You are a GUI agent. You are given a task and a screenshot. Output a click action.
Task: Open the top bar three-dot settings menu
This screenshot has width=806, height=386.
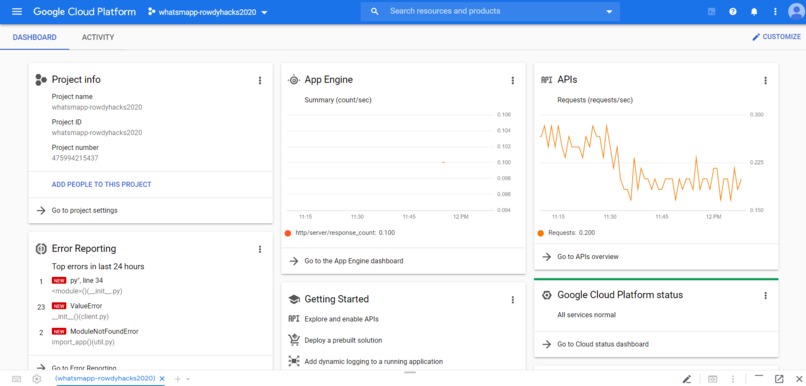(775, 11)
